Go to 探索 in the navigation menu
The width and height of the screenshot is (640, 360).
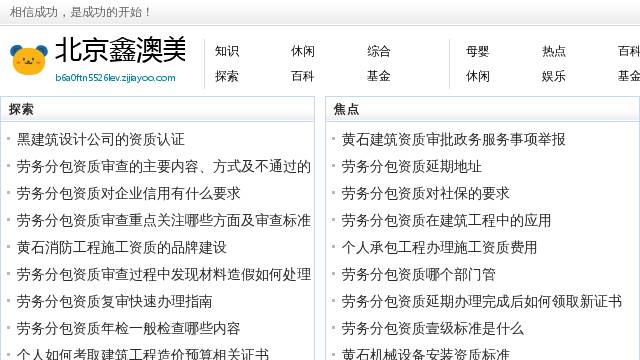pos(227,76)
